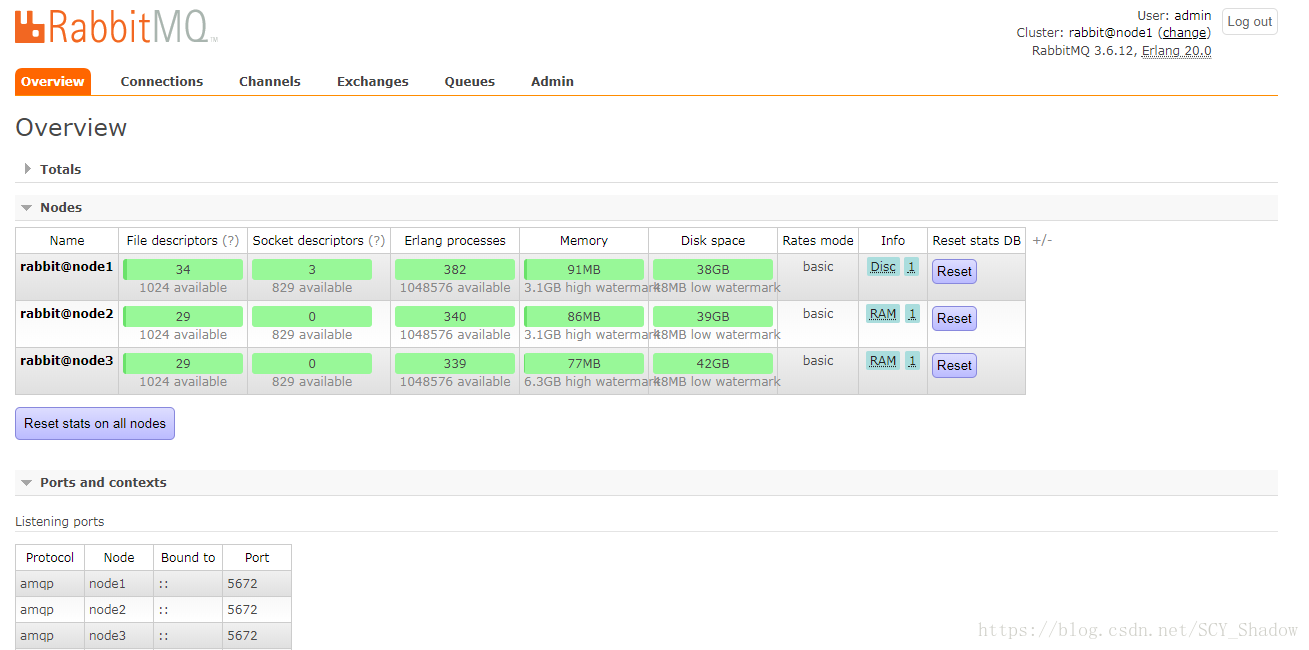Image resolution: width=1309 pixels, height=650 pixels.
Task: Click the info count badge for node3
Action: click(912, 361)
